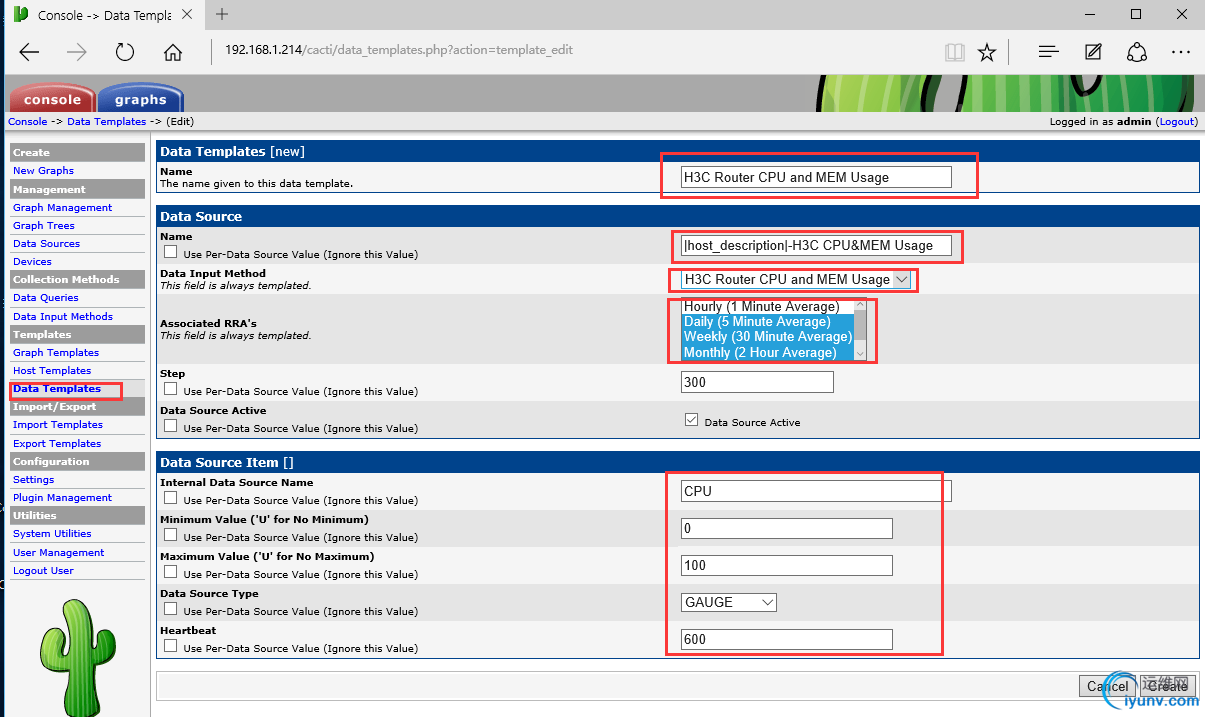The width and height of the screenshot is (1205, 717).
Task: Open System Utilities in sidebar
Action: [52, 533]
